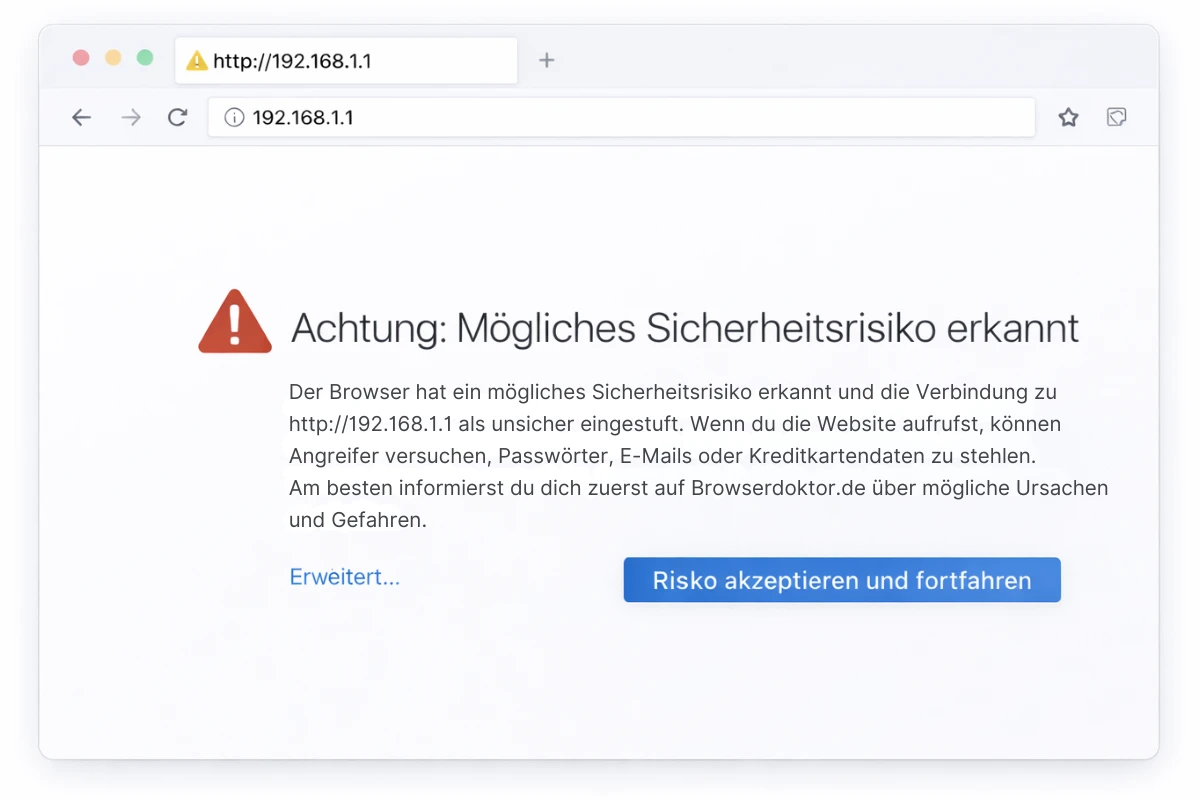The height and width of the screenshot is (800, 1200).
Task: Click the yellow traffic light button
Action: point(113,58)
